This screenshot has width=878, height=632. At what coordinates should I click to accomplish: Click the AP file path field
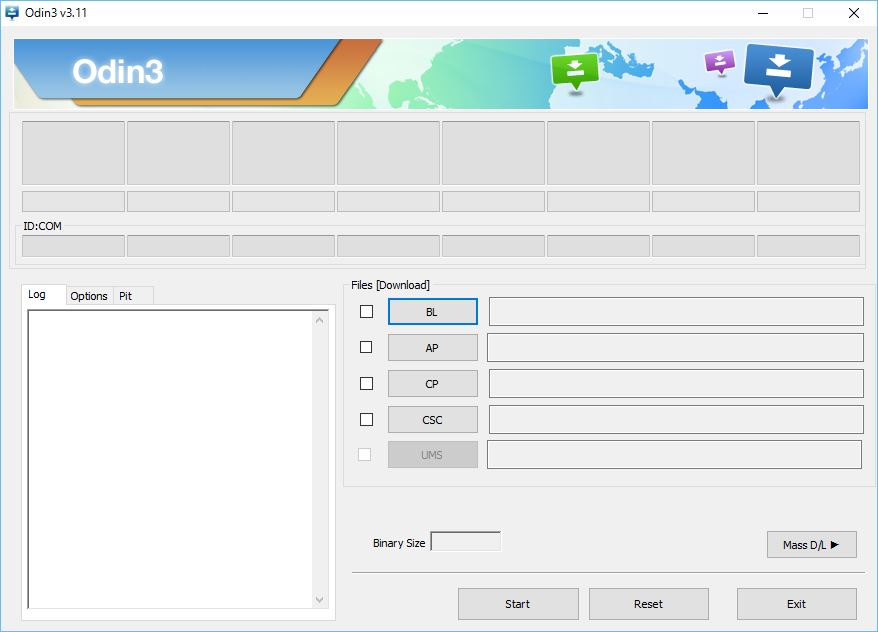tap(675, 348)
